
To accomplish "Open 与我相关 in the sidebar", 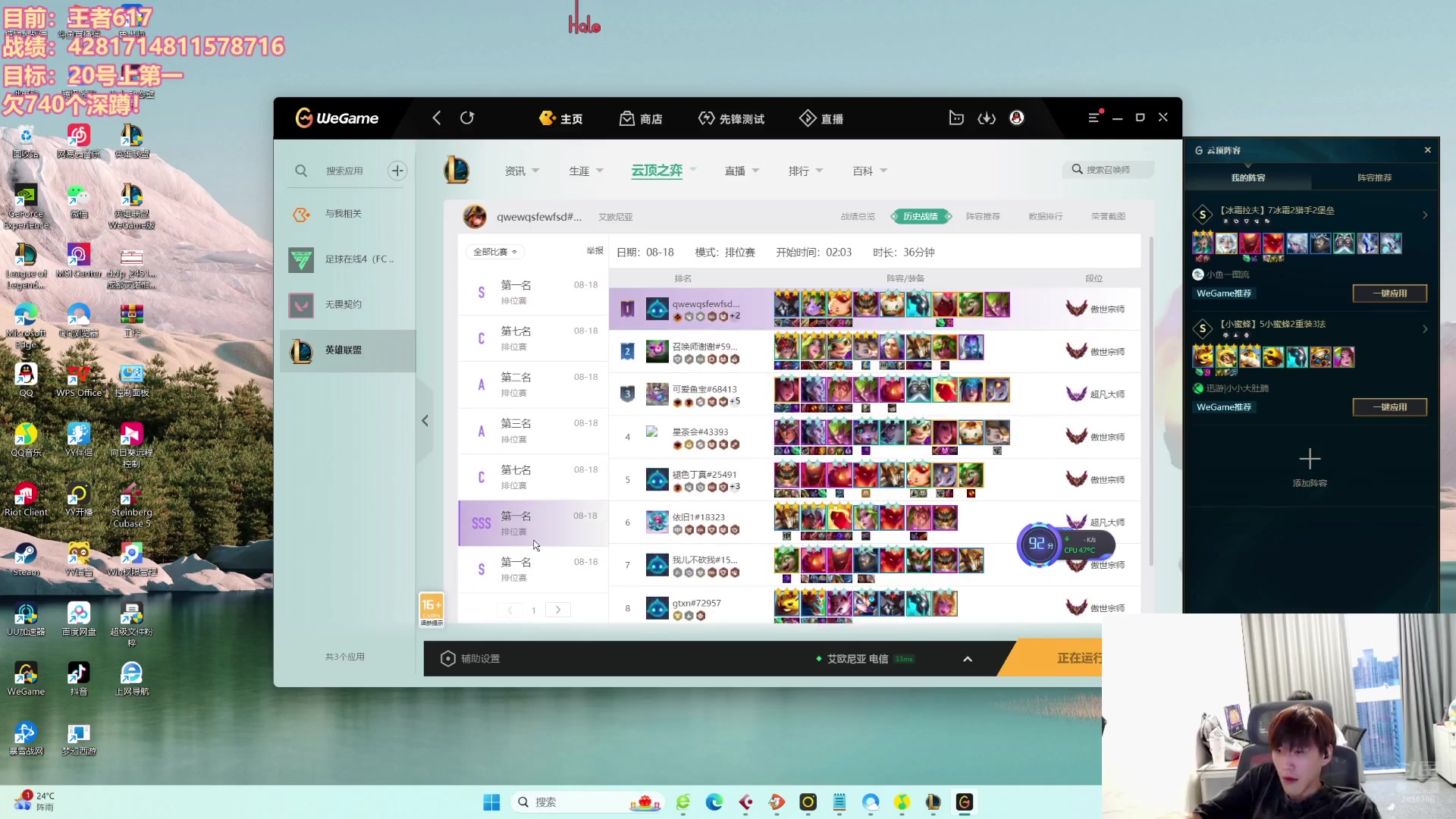I will click(x=347, y=214).
